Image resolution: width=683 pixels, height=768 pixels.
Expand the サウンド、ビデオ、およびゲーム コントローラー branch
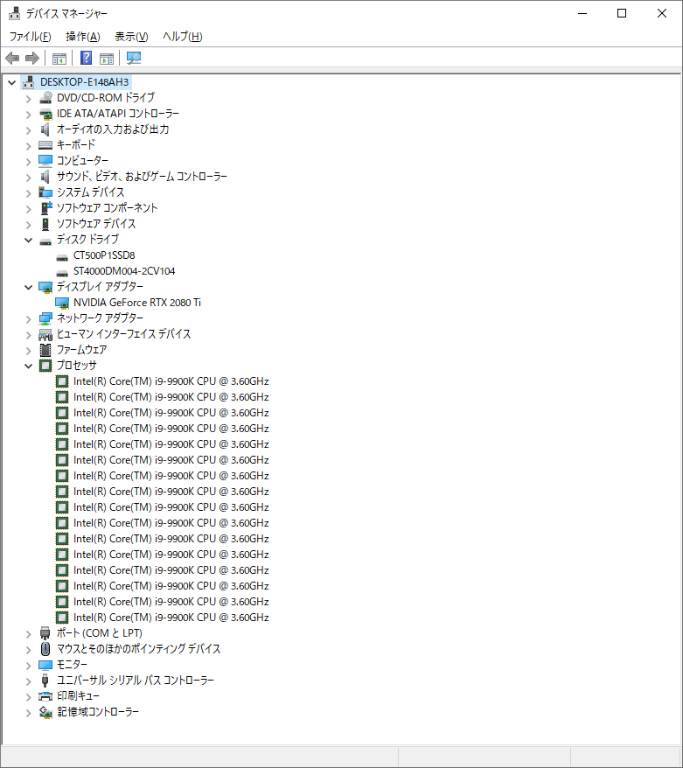click(28, 177)
